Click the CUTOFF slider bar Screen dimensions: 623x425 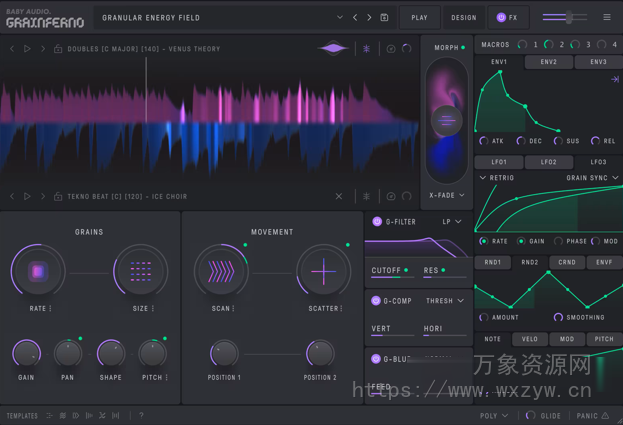click(x=392, y=277)
